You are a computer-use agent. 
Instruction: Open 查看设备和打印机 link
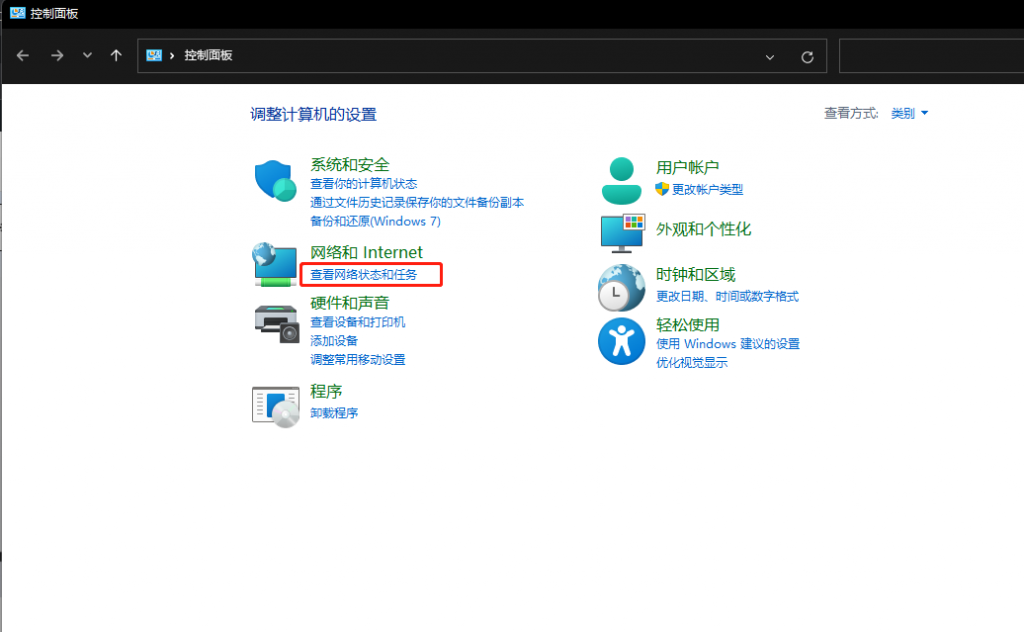pos(357,322)
